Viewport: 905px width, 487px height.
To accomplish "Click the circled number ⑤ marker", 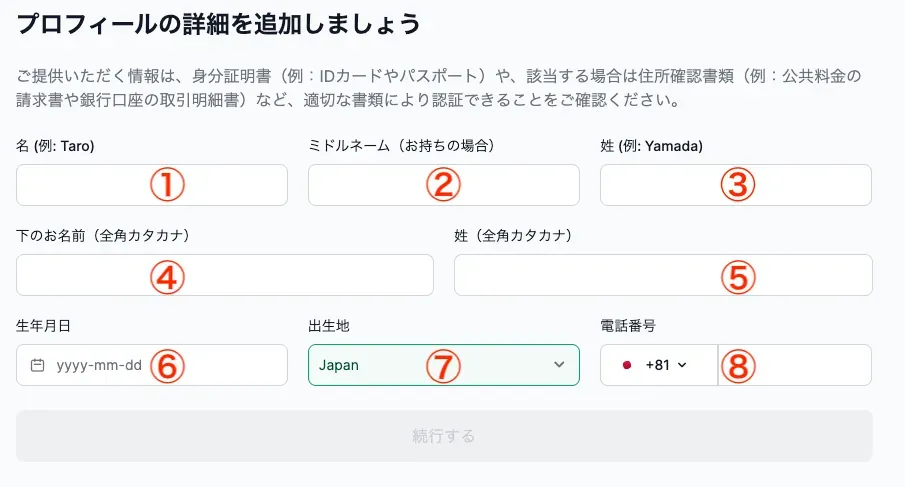I will (x=738, y=276).
